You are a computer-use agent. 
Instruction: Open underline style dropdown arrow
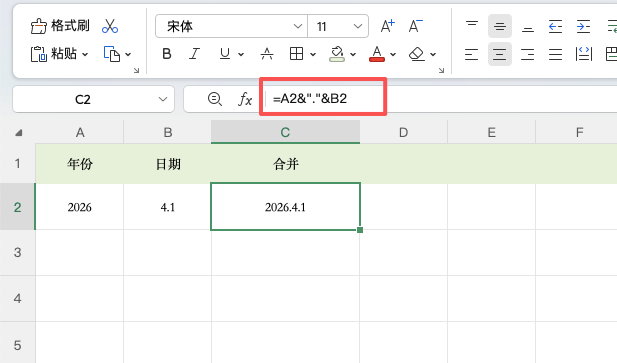pos(241,54)
